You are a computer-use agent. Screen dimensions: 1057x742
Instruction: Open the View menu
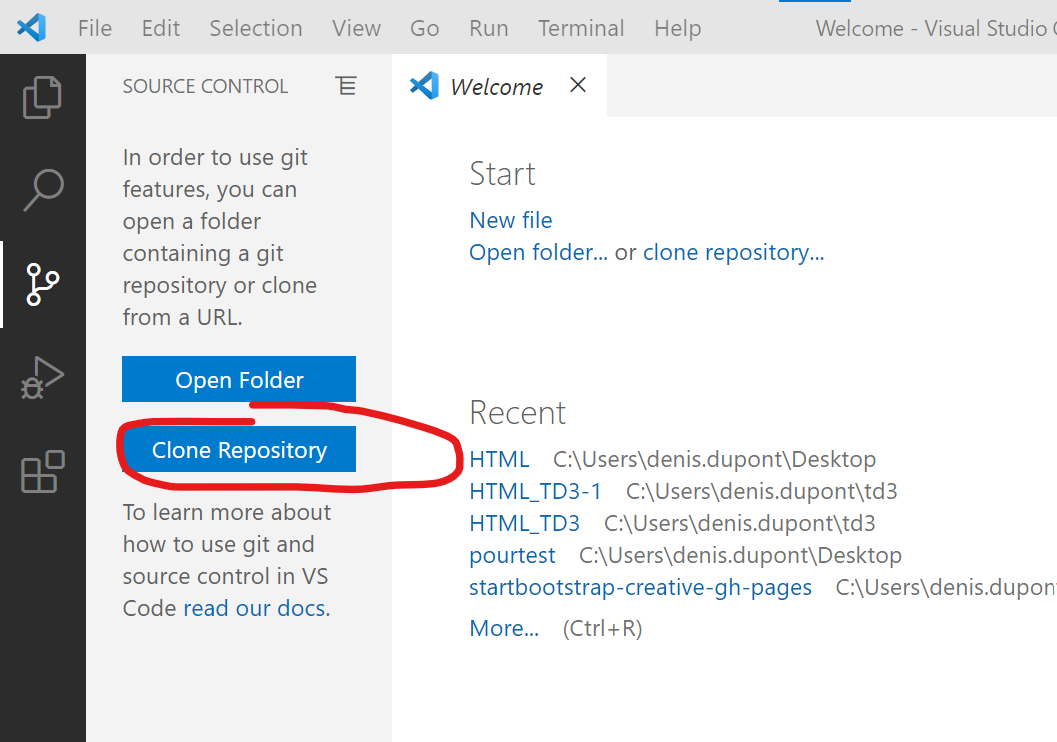(356, 28)
